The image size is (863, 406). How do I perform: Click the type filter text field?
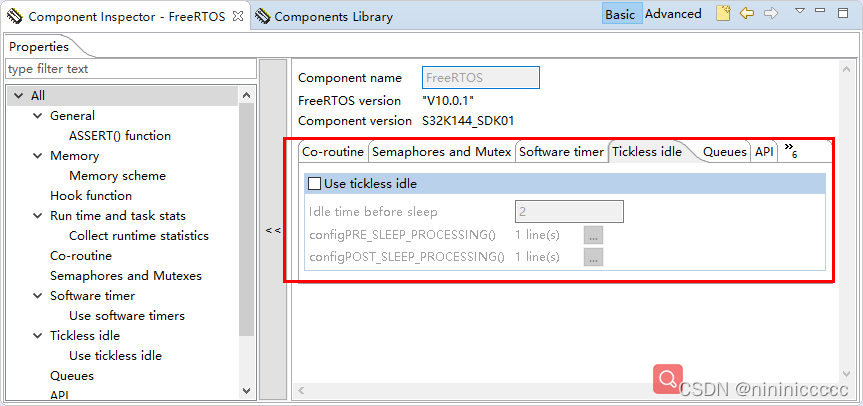[x=131, y=69]
